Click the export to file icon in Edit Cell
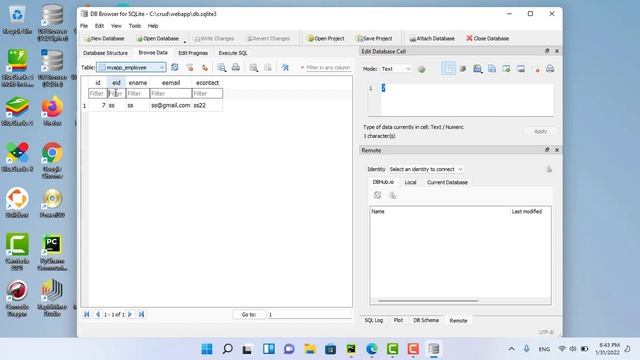This screenshot has height=360, width=640. tap(507, 69)
